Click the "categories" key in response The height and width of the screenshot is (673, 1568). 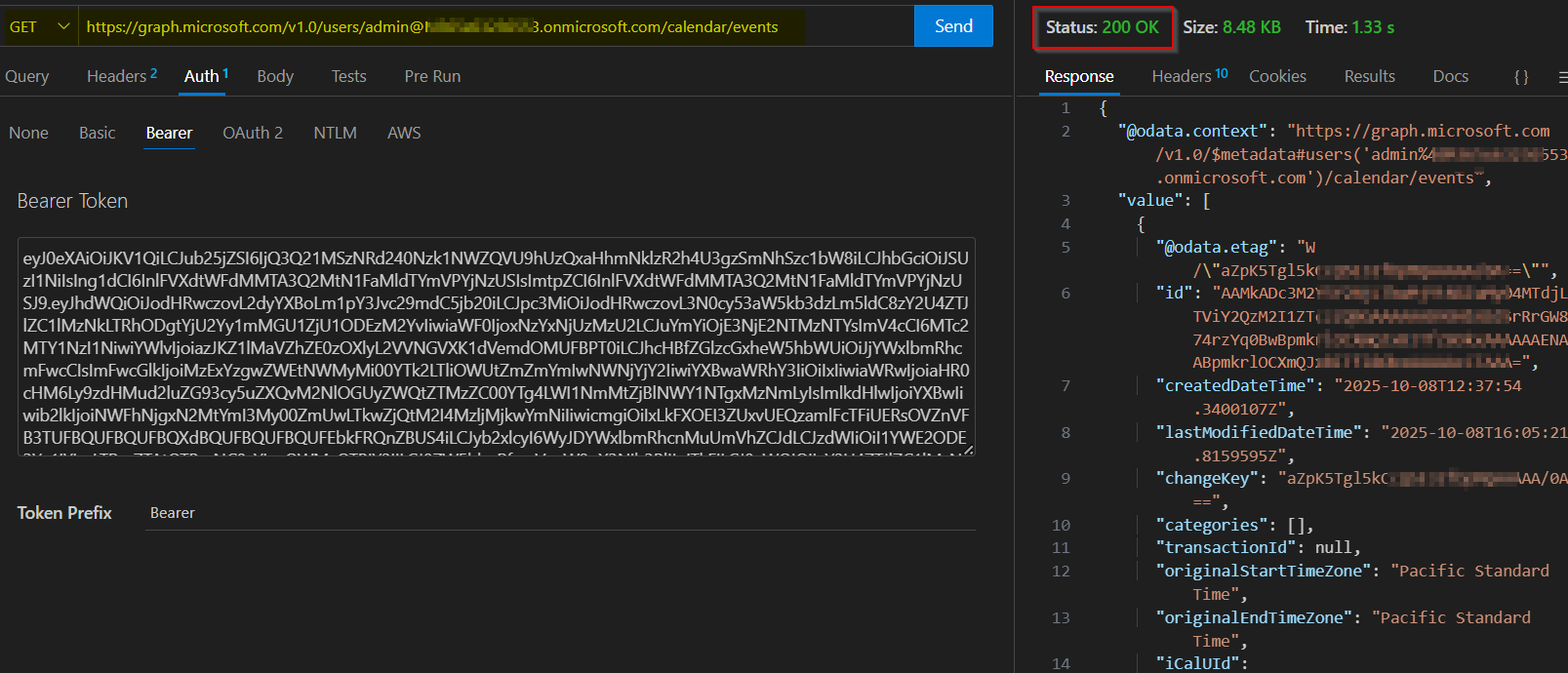coord(1212,525)
